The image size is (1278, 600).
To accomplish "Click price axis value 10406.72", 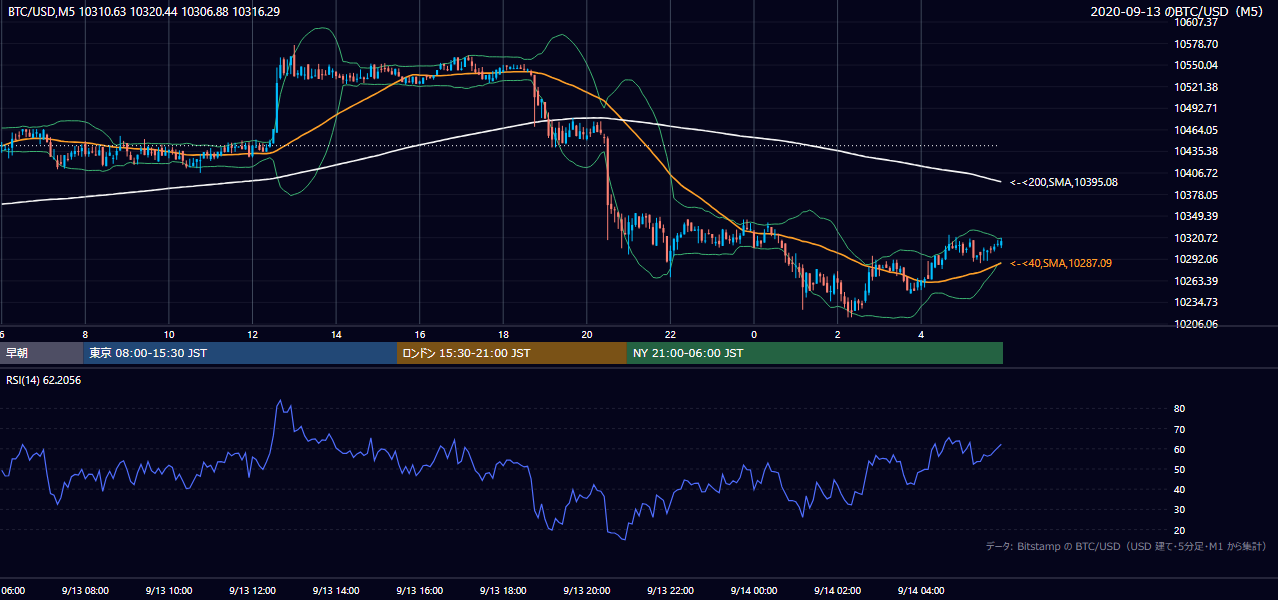I will pos(1196,173).
